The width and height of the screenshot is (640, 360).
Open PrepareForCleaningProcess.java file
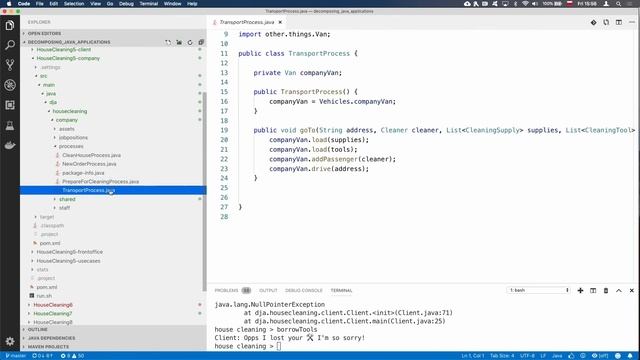pos(100,181)
